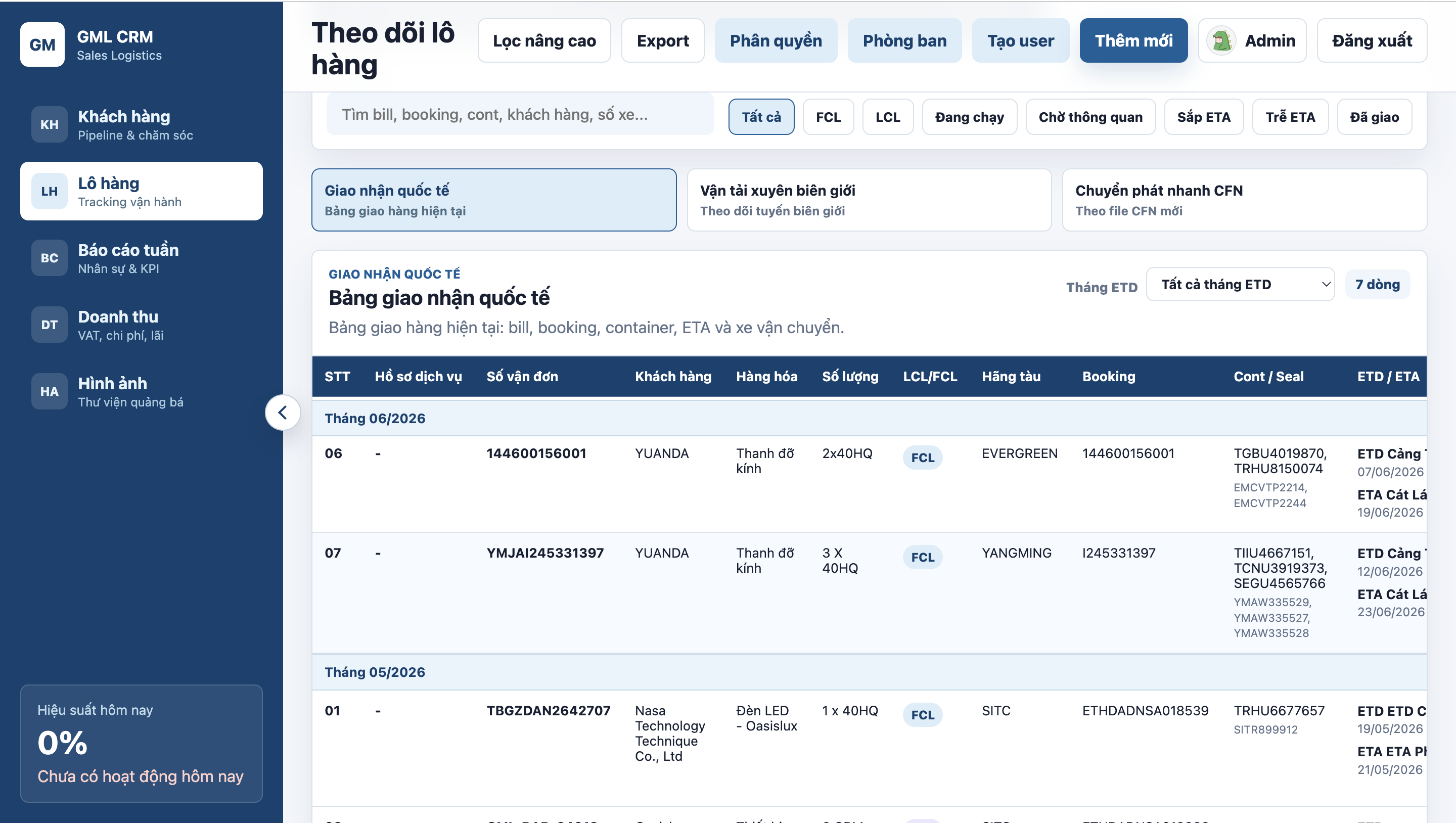This screenshot has height=823, width=1456.
Task: Click the LCL/FCL column header
Action: pyautogui.click(x=930, y=377)
